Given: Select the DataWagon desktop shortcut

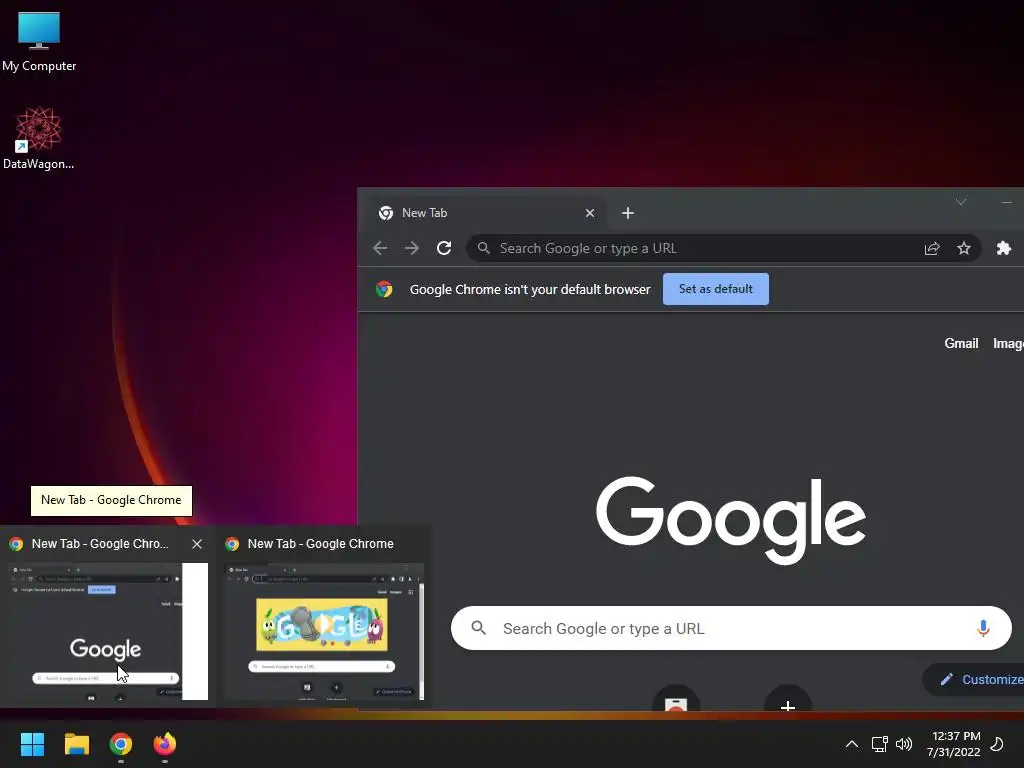Looking at the screenshot, I should pos(39,138).
